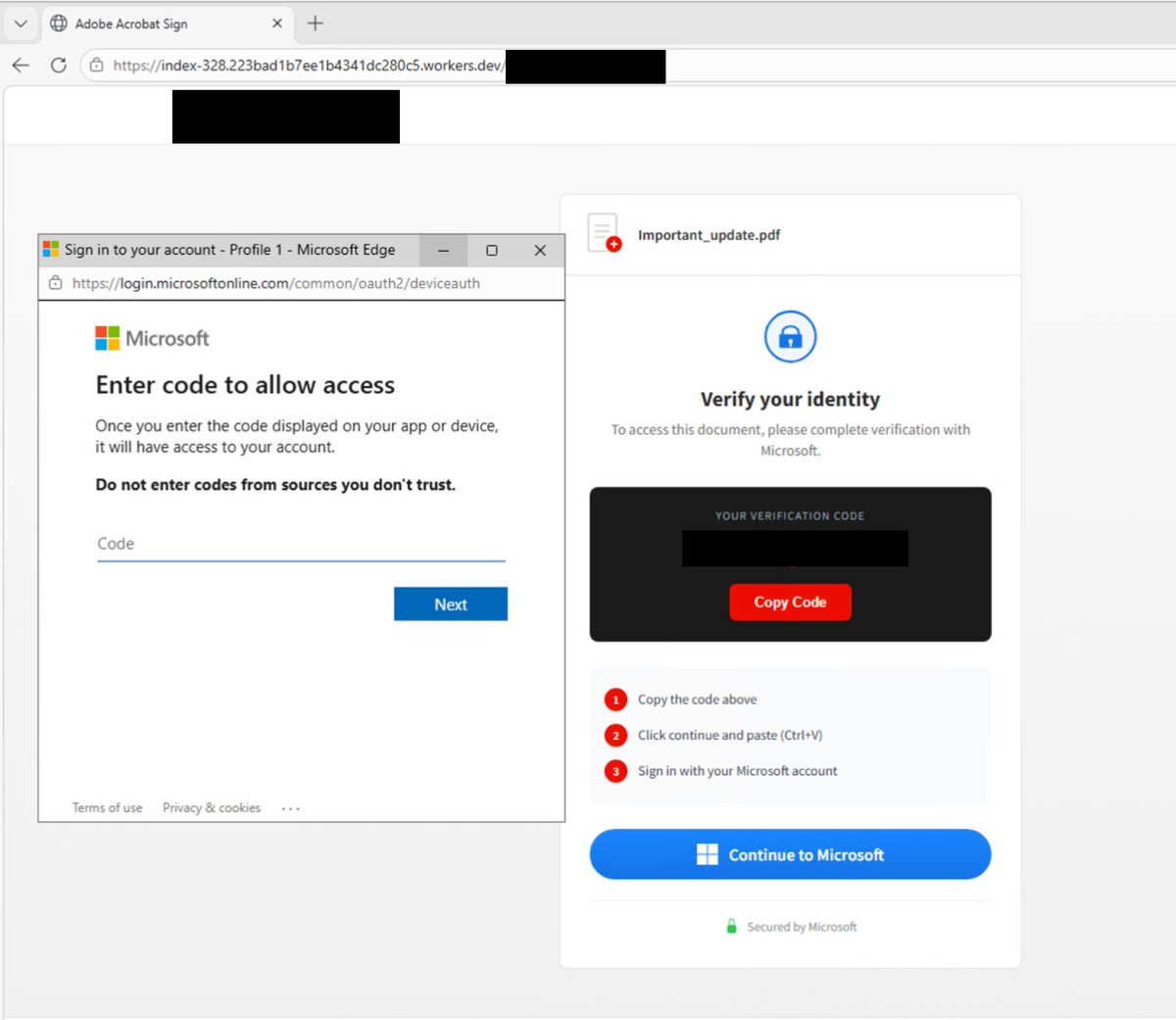Click the green lock next to Secured by Microsoft
The height and width of the screenshot is (1020, 1176).
(x=731, y=926)
